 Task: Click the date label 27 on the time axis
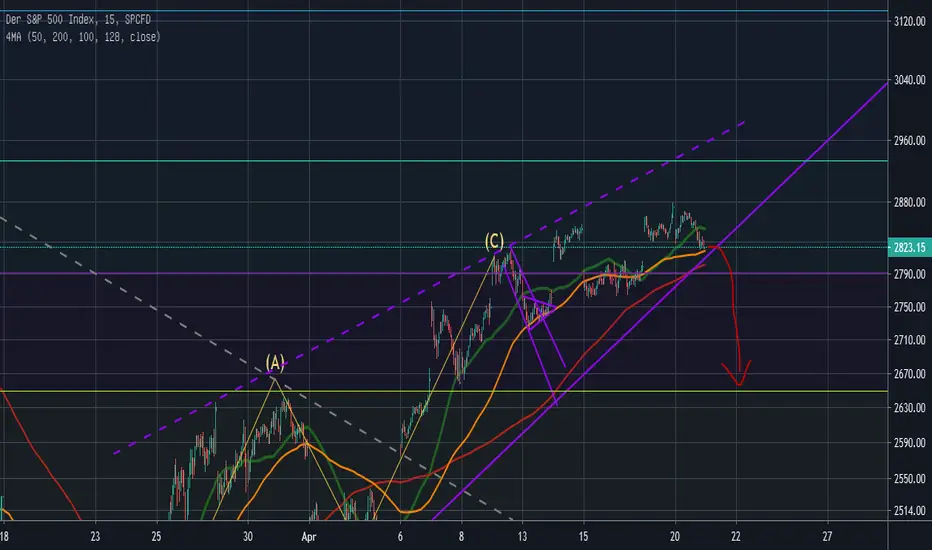pyautogui.click(x=827, y=536)
